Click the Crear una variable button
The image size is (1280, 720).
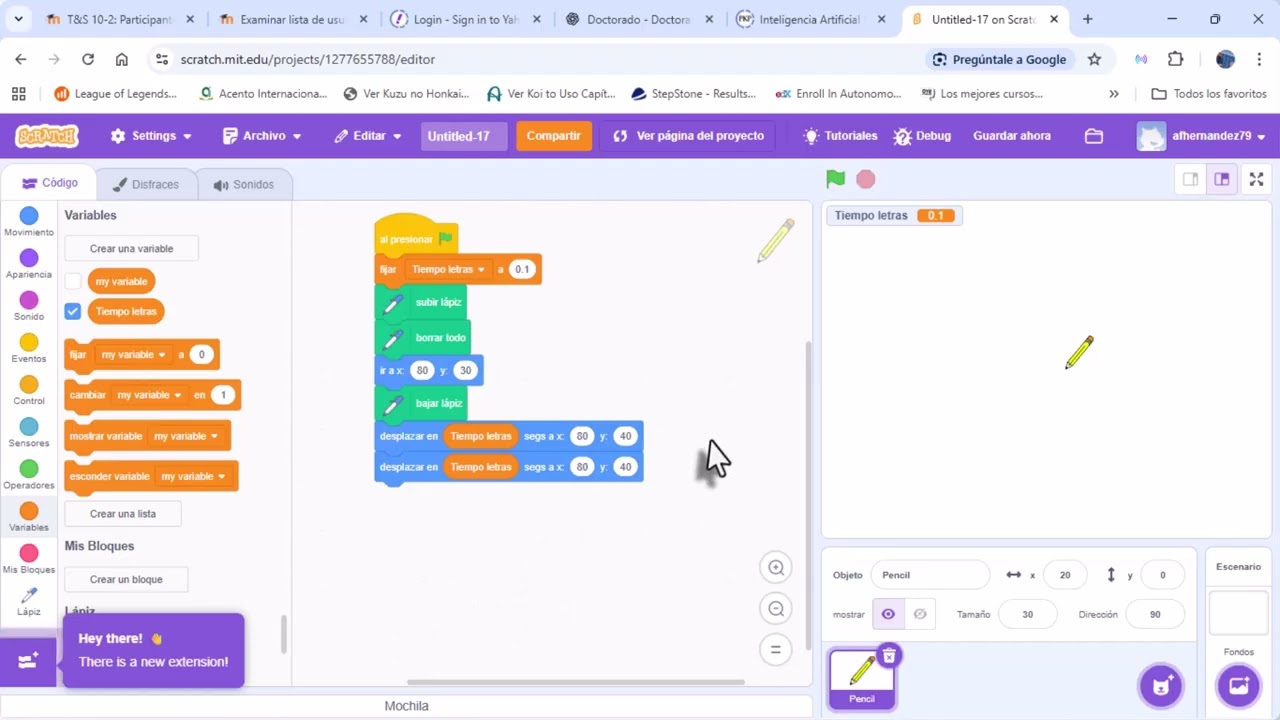coord(131,248)
